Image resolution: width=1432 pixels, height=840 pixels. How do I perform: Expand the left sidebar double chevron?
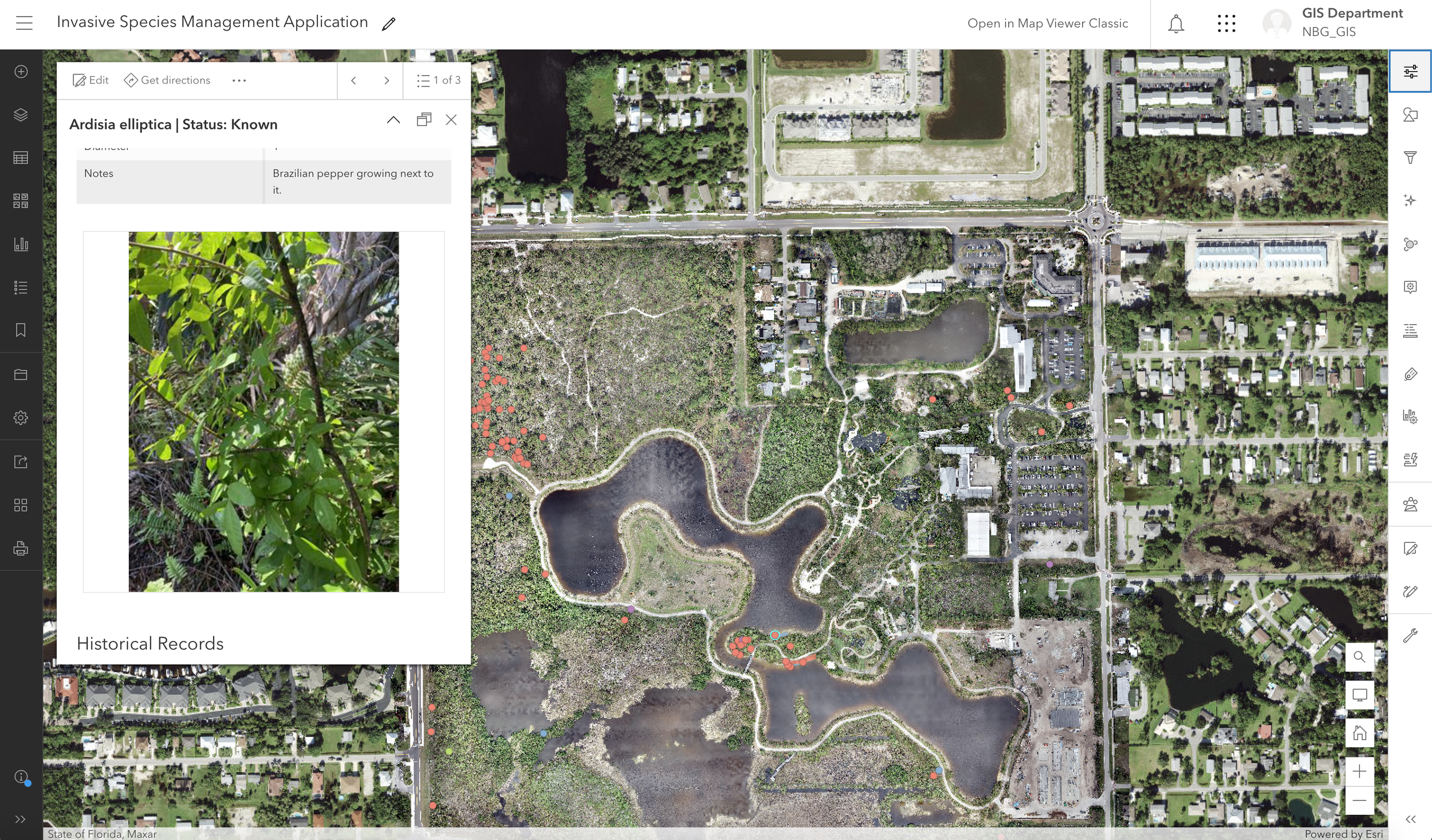tap(21, 819)
